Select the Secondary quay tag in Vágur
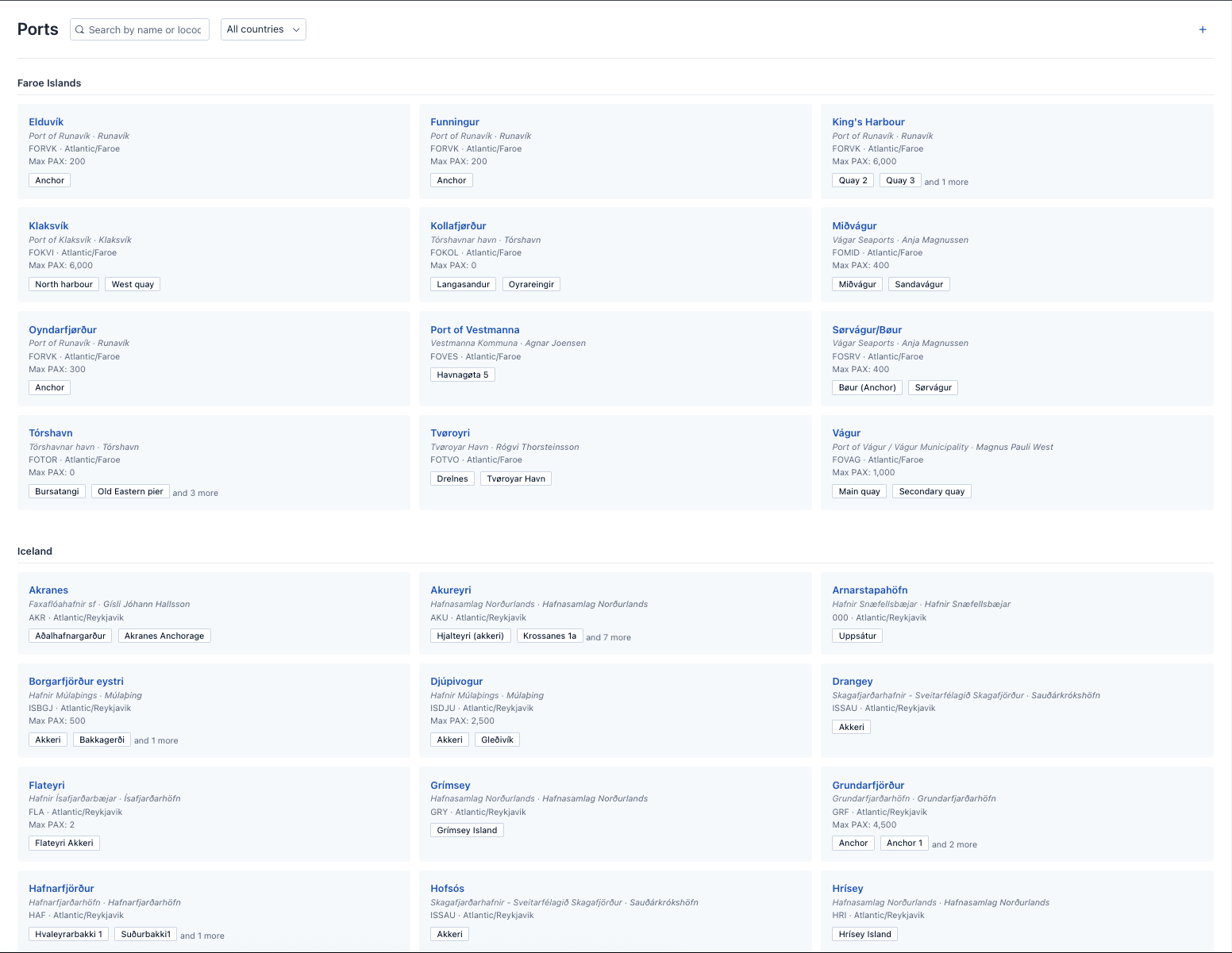1232x953 pixels. point(932,491)
